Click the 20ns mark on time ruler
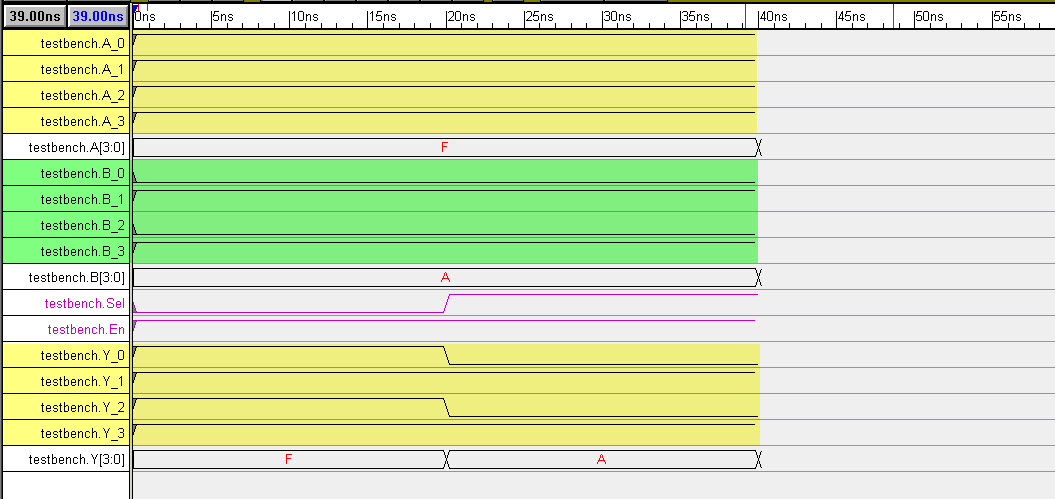1055x499 pixels. point(460,17)
